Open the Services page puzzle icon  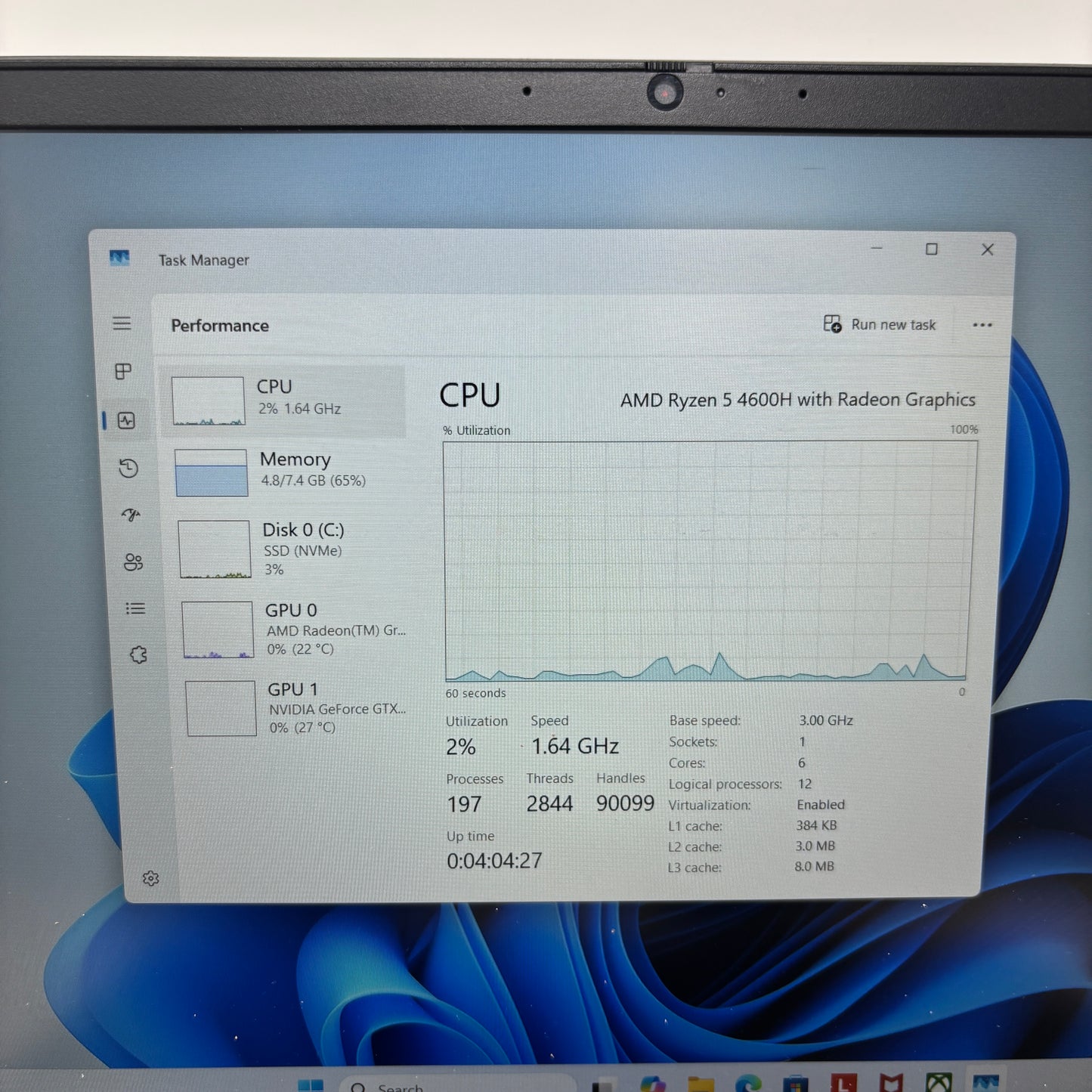(138, 655)
